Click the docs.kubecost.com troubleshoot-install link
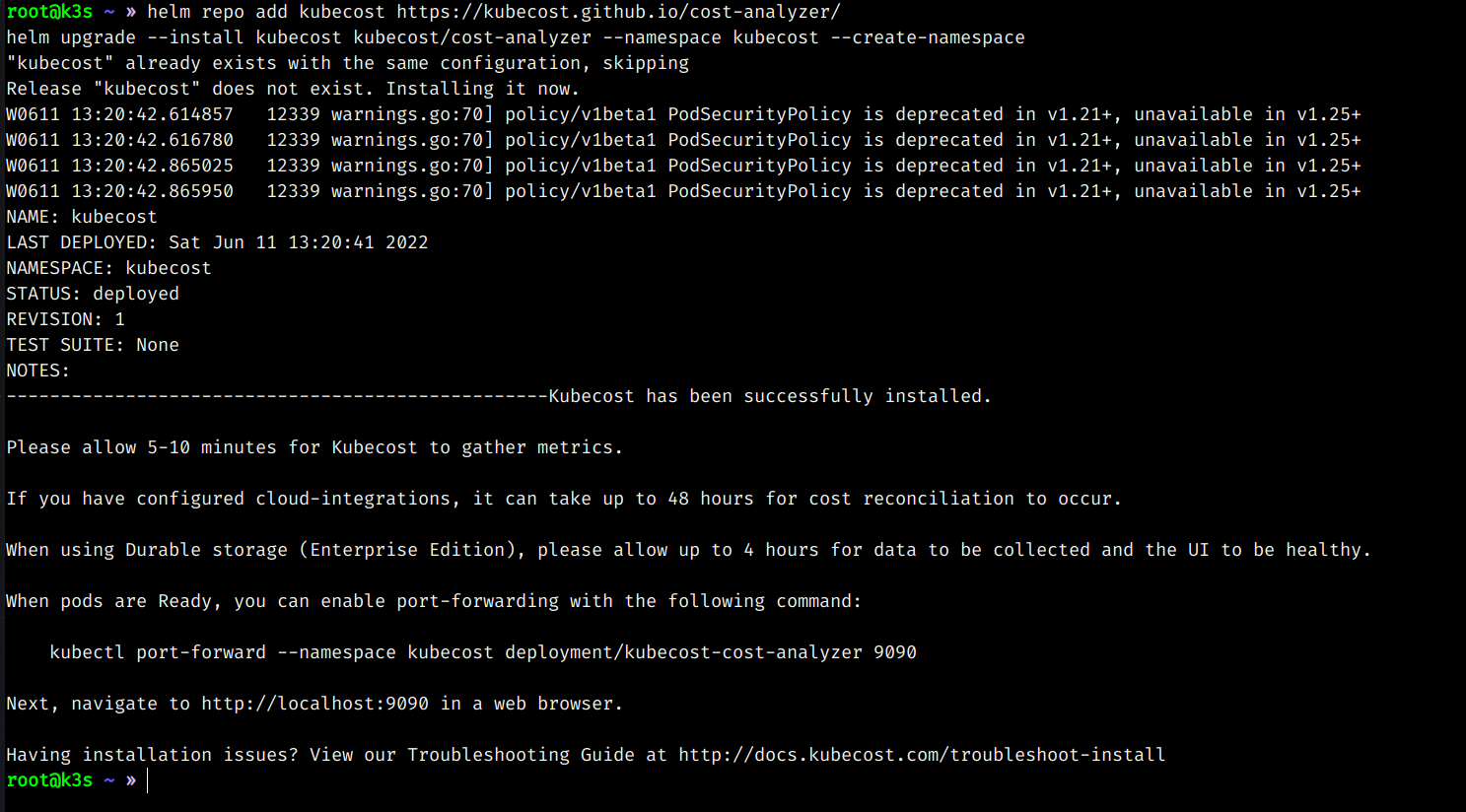The height and width of the screenshot is (812, 1466). click(922, 755)
